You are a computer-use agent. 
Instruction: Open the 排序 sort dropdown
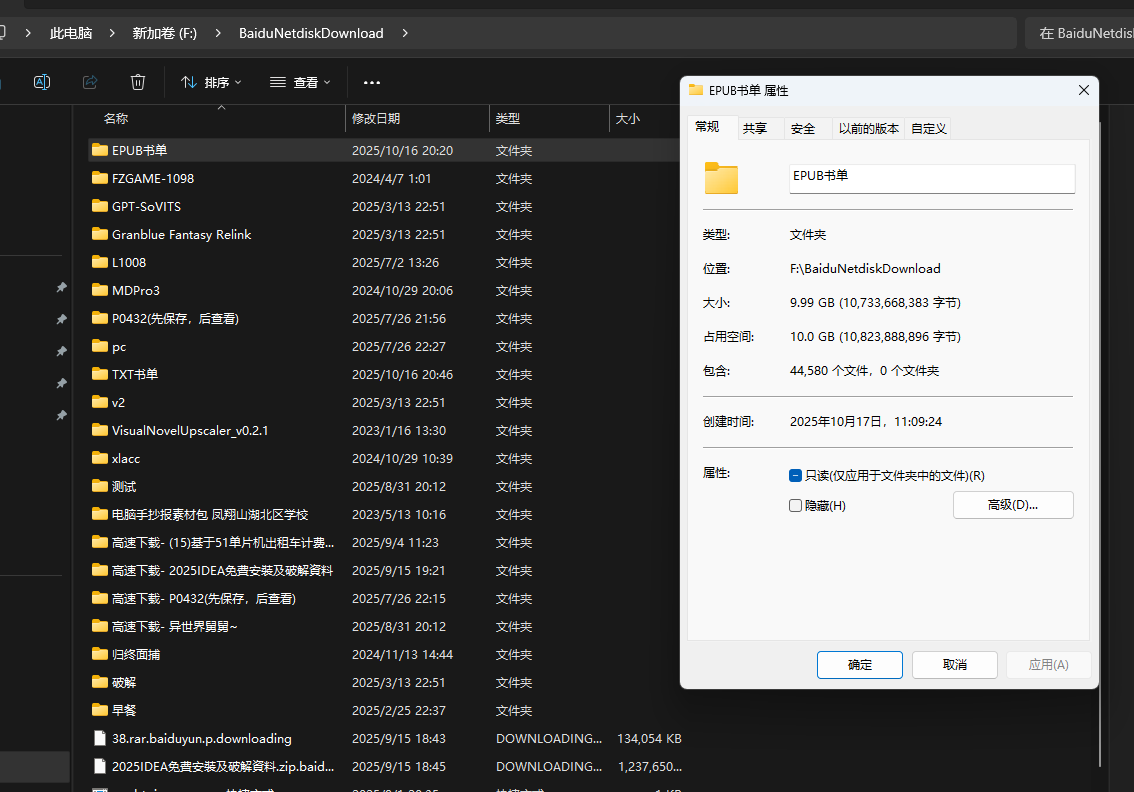pos(211,82)
